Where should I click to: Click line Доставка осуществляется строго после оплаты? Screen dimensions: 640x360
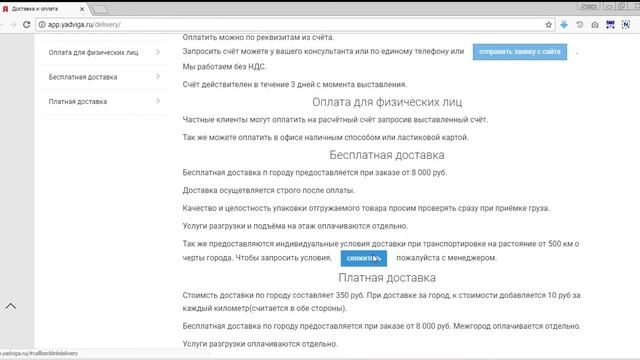tap(269, 190)
